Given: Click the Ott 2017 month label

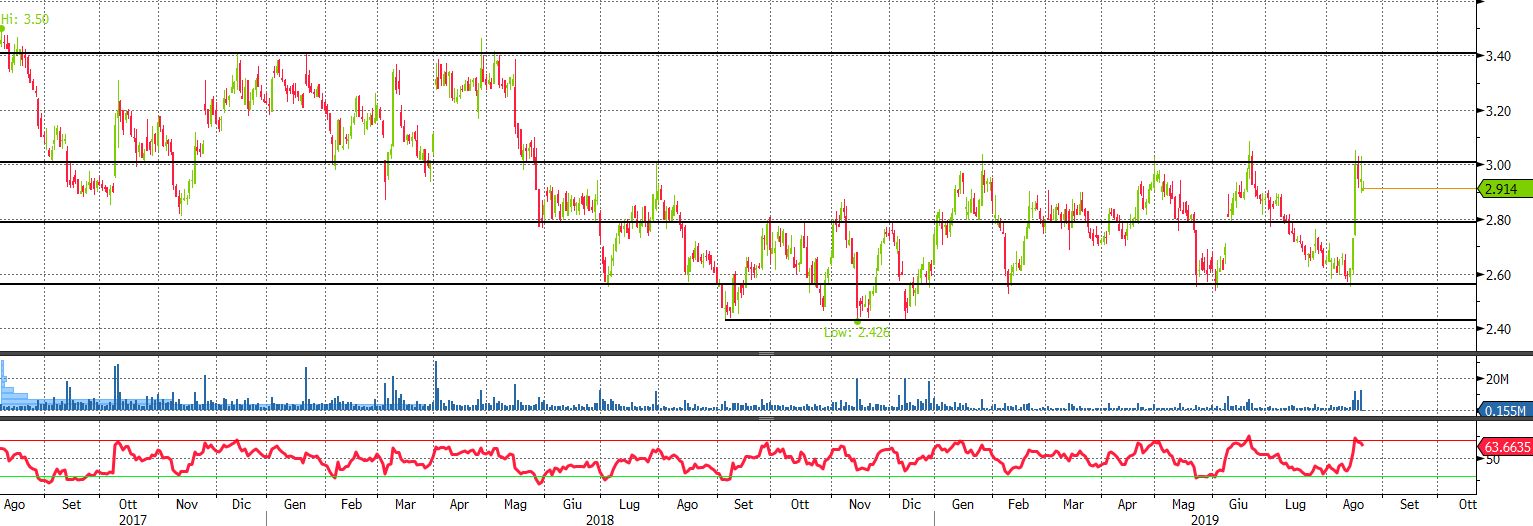Looking at the screenshot, I should coord(128,505).
